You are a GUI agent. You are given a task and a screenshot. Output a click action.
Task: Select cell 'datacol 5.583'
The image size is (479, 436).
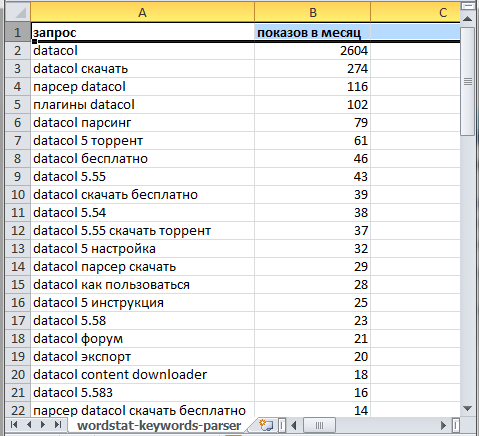142,393
